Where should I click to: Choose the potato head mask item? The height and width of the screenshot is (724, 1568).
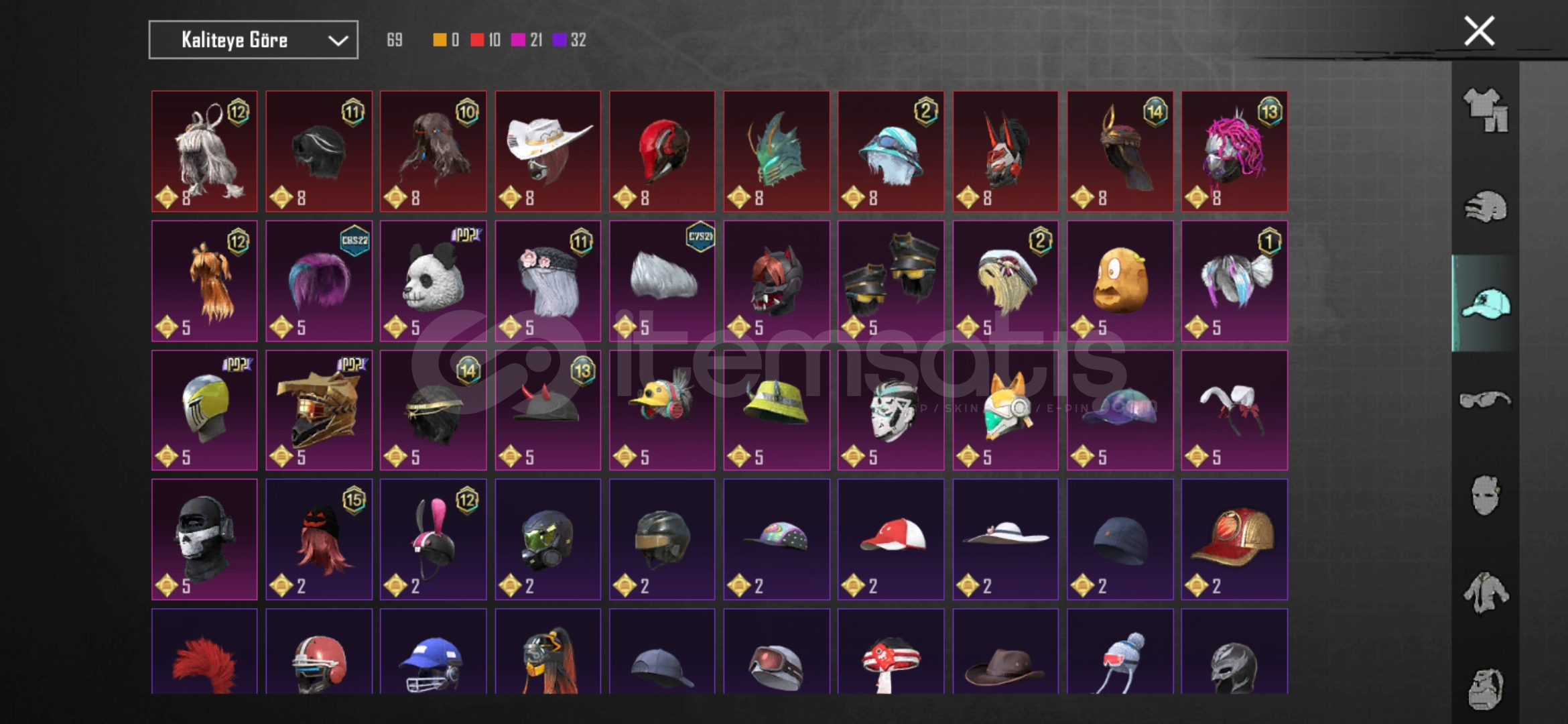(1120, 281)
